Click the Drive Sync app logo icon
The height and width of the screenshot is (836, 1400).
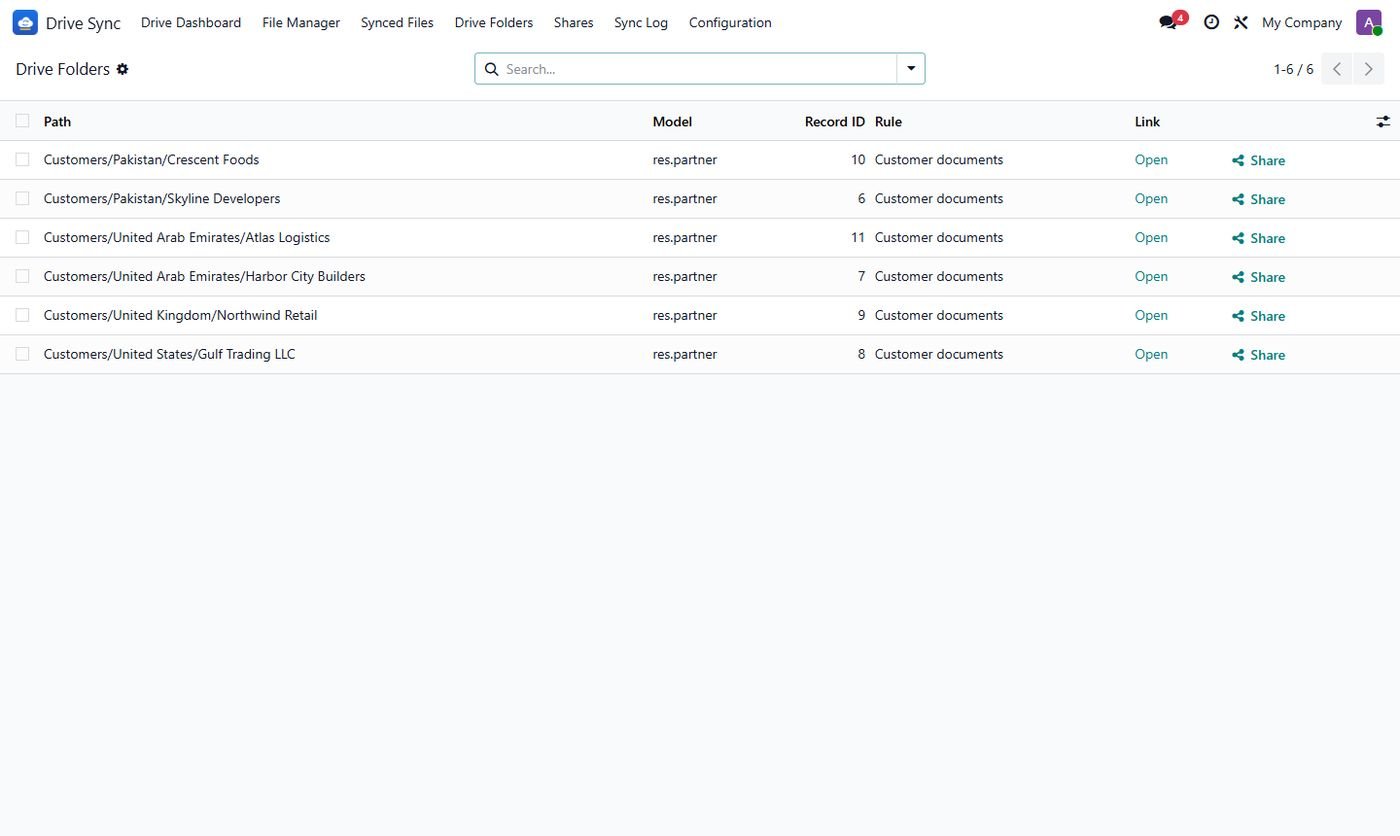click(x=25, y=22)
